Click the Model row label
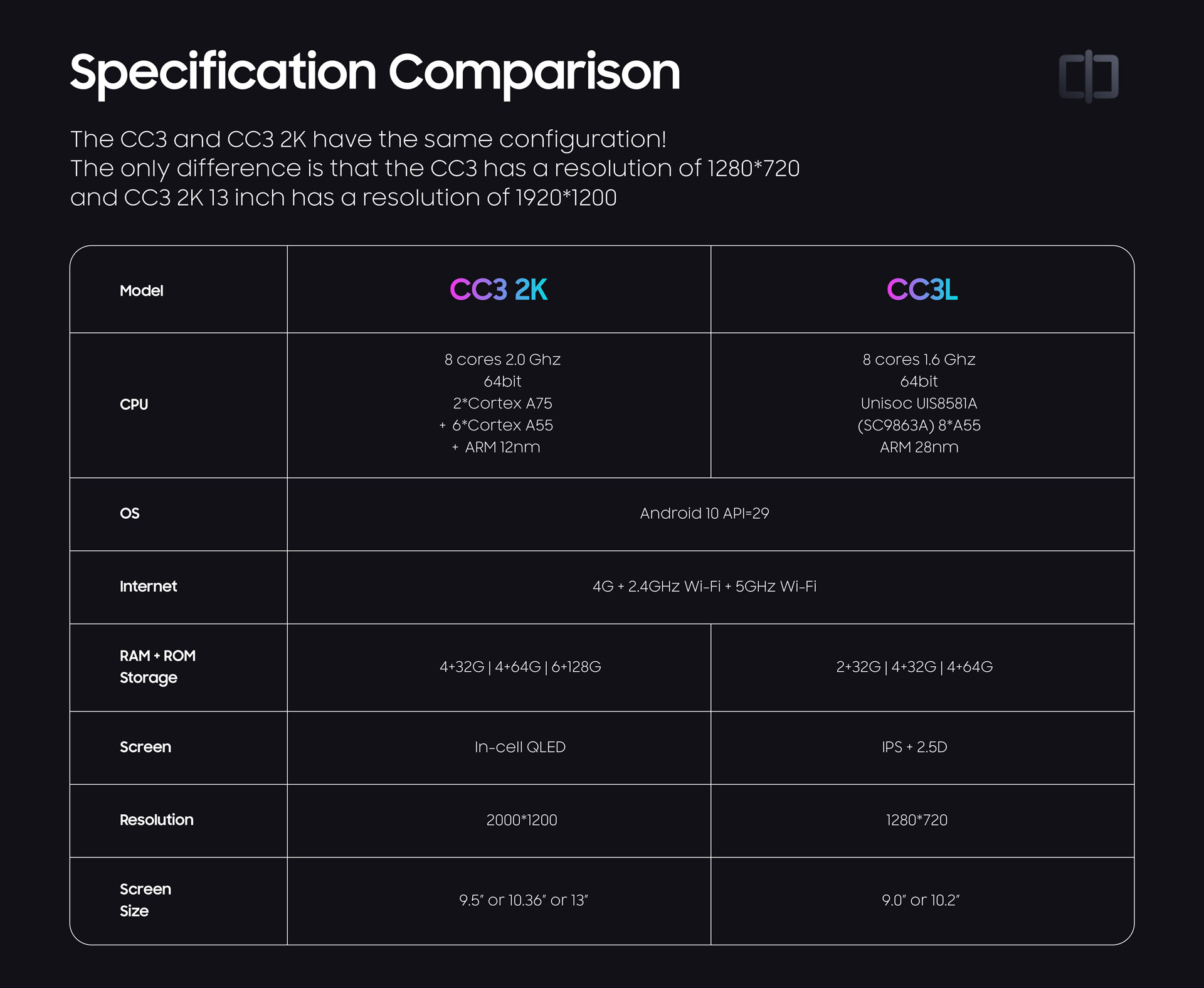The width and height of the screenshot is (1204, 988). tap(142, 290)
